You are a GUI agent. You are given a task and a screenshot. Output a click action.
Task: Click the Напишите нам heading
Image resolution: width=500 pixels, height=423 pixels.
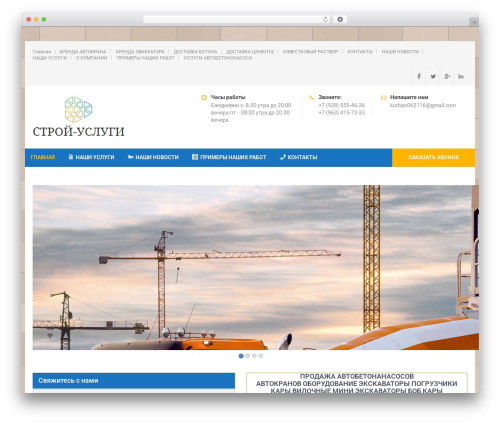click(409, 97)
